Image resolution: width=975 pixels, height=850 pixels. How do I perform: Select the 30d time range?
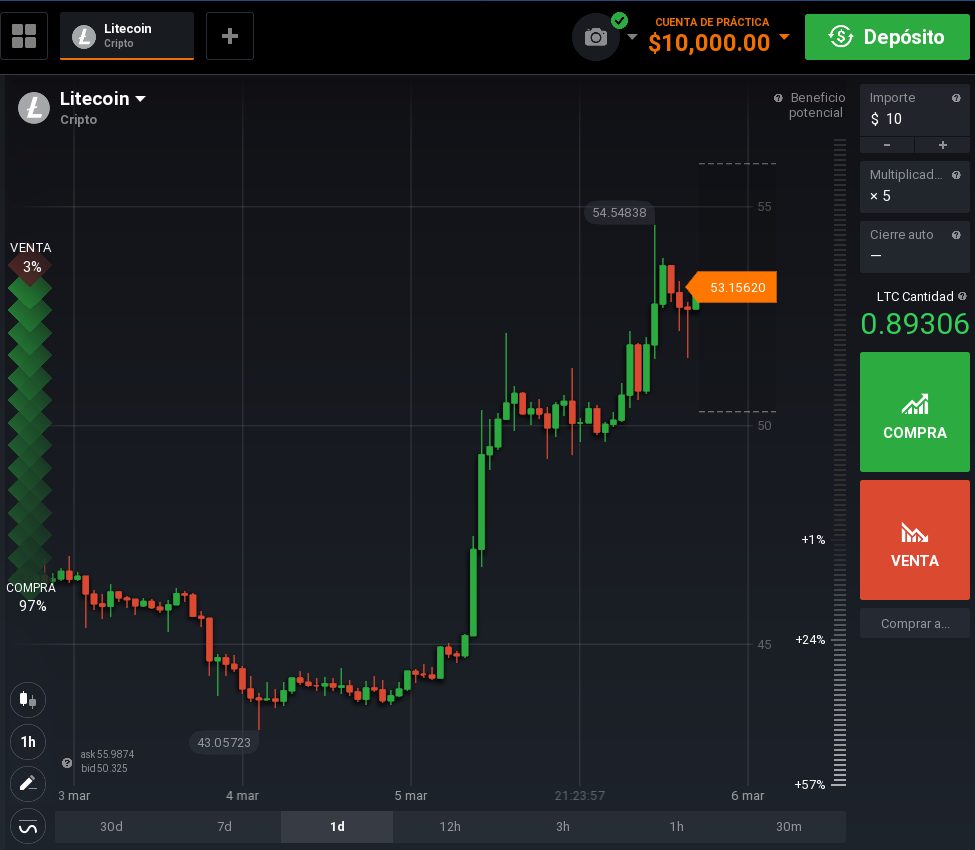coord(111,826)
